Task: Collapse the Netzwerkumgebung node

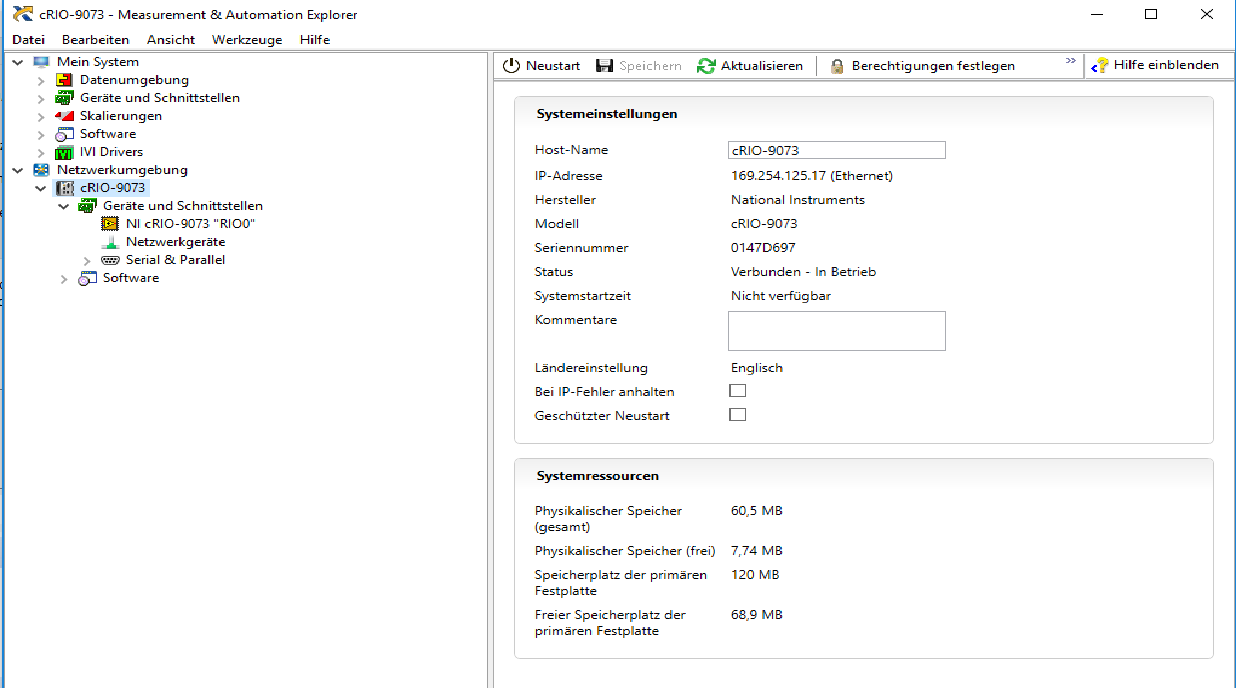Action: click(18, 170)
